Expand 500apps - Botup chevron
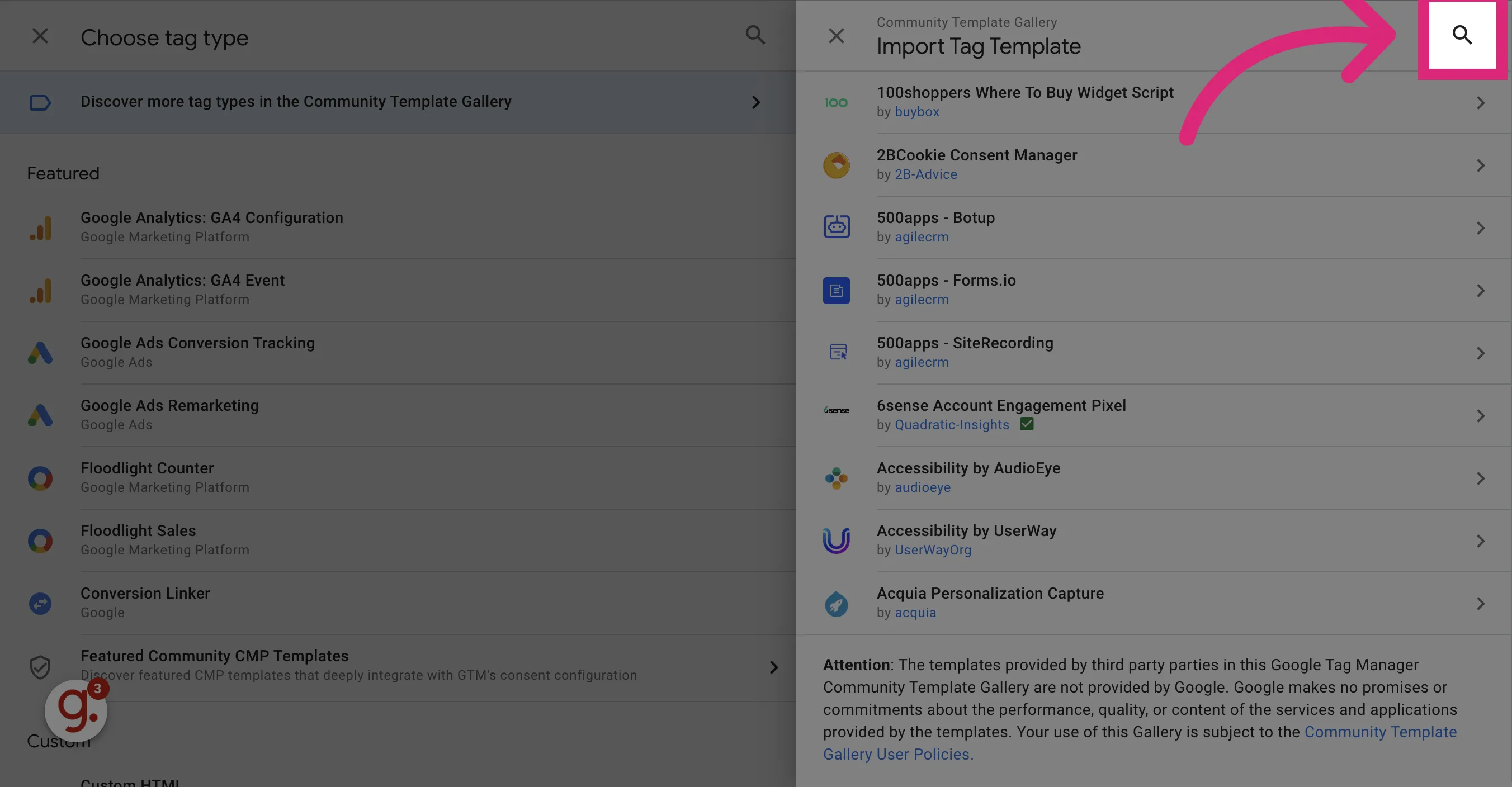Screen dimensions: 1512x787 point(1480,227)
